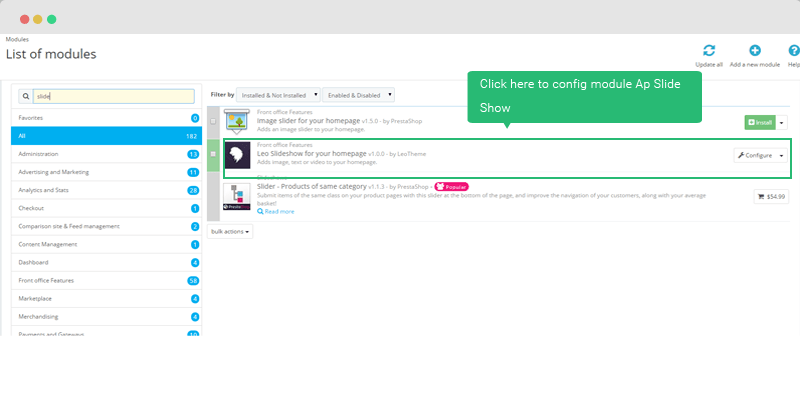Open the bulk actions dropdown
Viewport: 800px width, 420px height.
point(230,232)
